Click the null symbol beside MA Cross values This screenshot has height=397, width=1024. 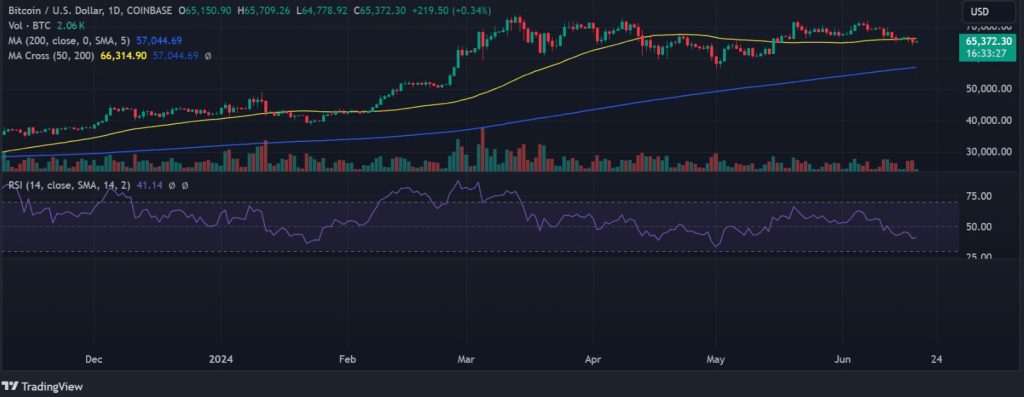point(208,57)
